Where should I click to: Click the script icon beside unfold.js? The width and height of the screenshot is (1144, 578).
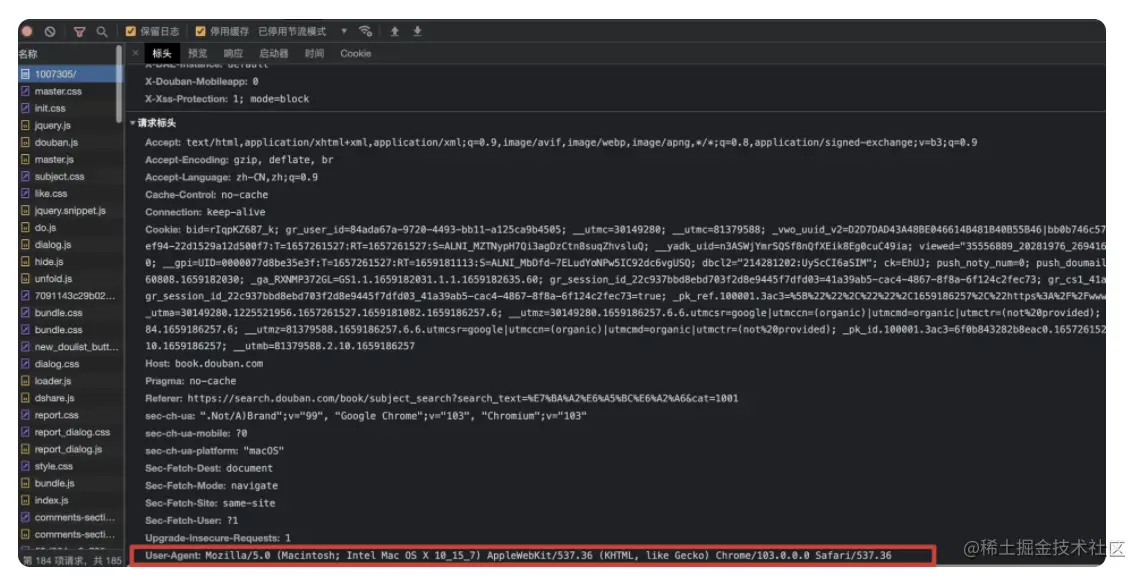[26, 279]
